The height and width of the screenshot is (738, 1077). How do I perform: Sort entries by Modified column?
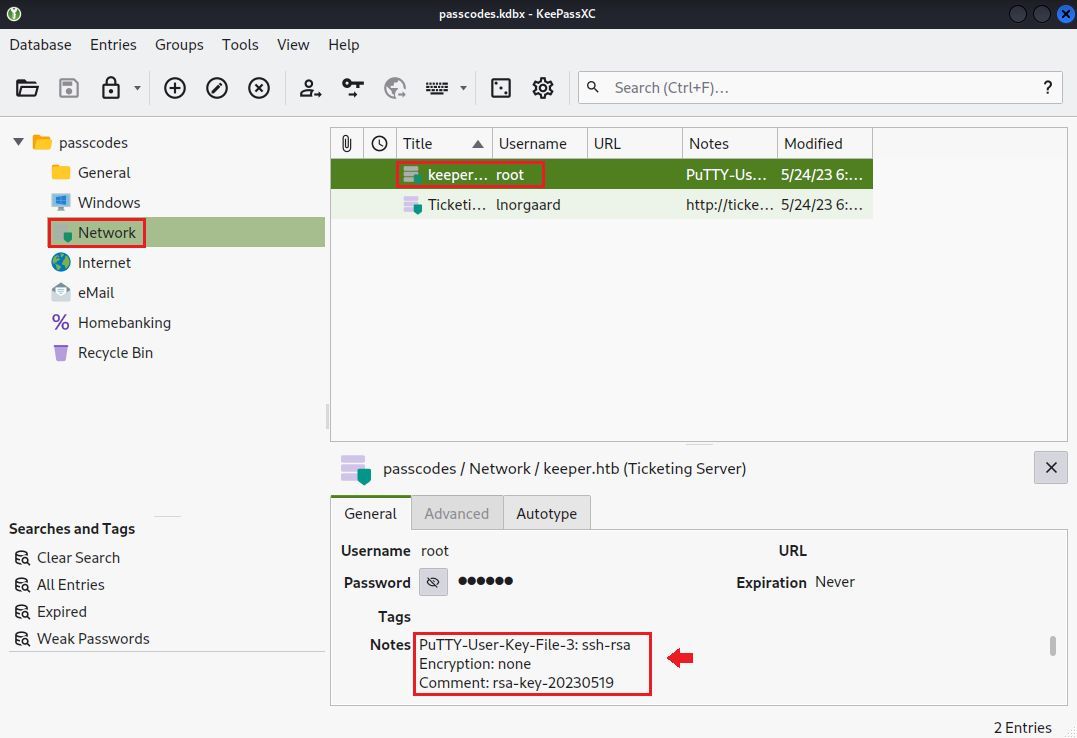click(825, 144)
